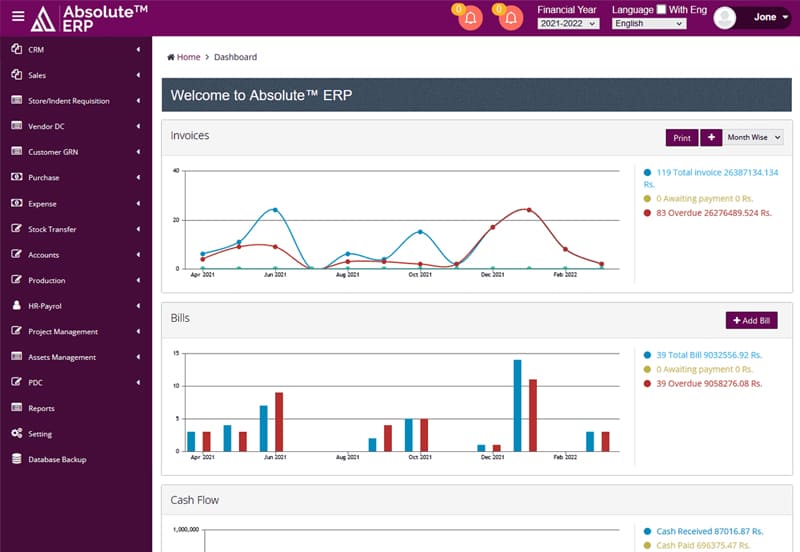Viewport: 800px width, 552px height.
Task: Click the Home icon in breadcrumb
Action: (x=171, y=57)
